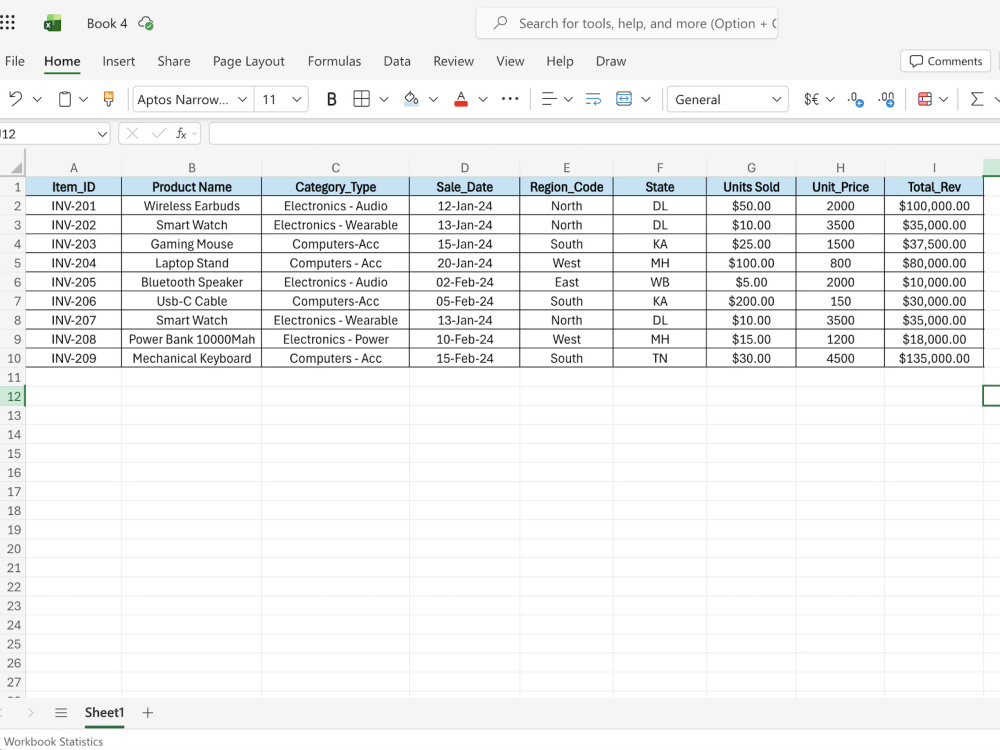Select the 02-Feb-24 date cell

464,282
